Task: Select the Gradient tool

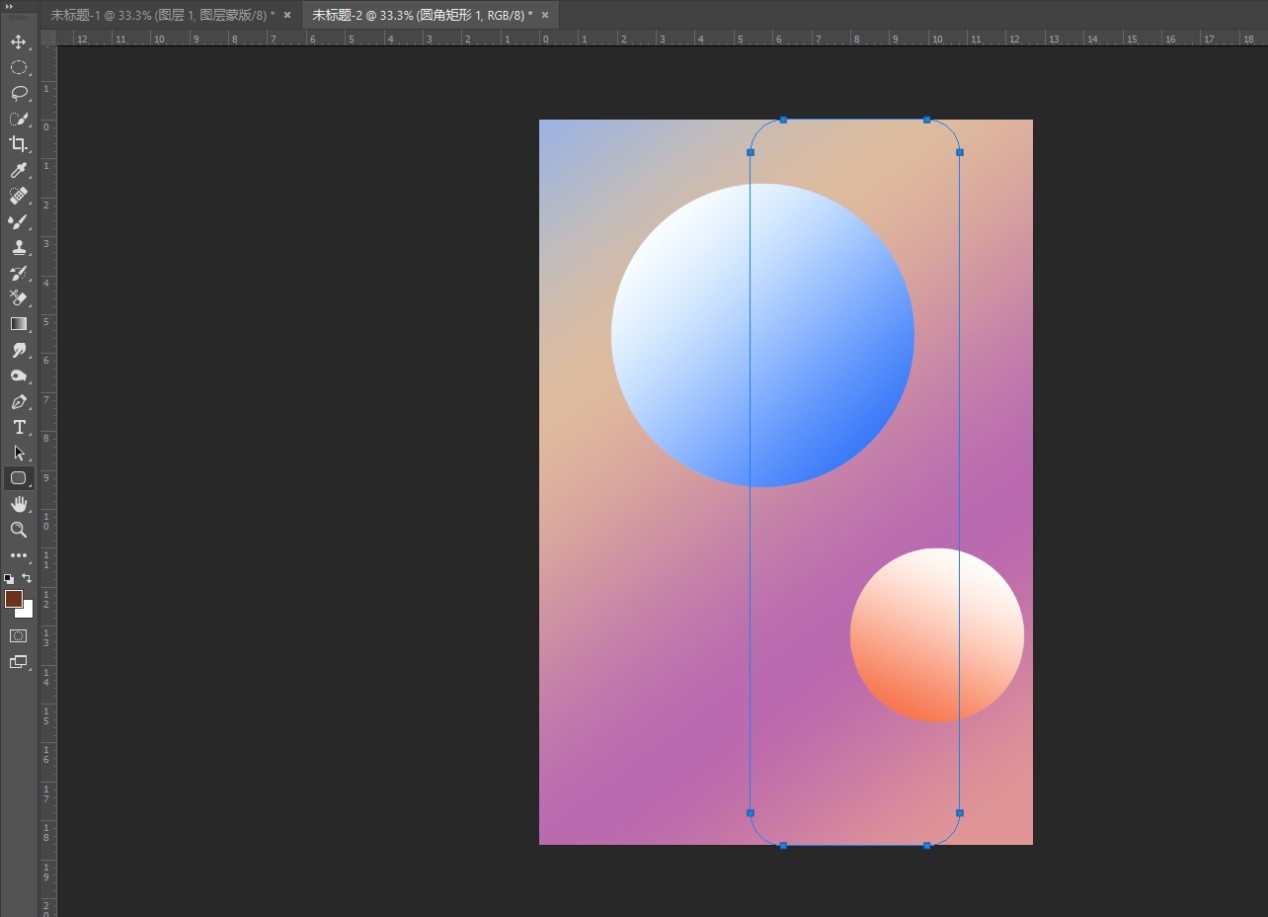Action: 18,324
